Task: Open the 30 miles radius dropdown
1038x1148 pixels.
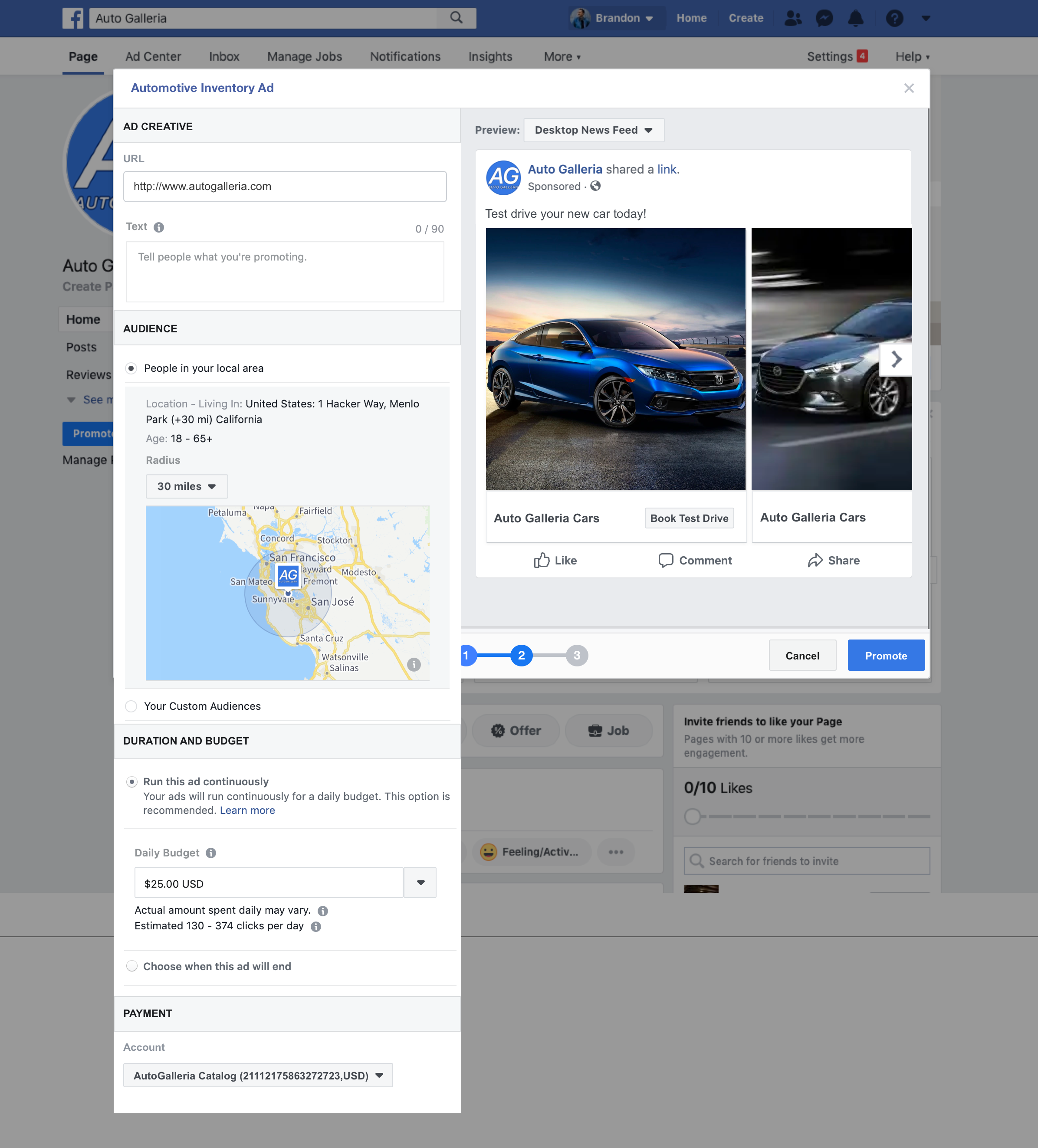Action: pyautogui.click(x=187, y=486)
